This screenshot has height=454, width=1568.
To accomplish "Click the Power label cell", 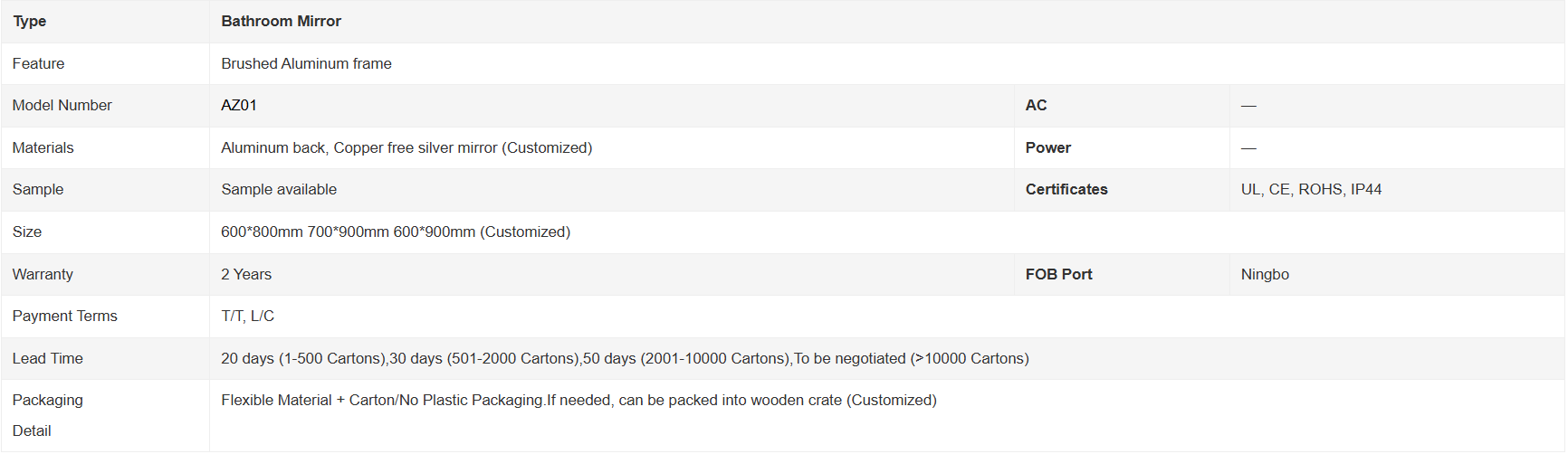I will (x=1121, y=148).
